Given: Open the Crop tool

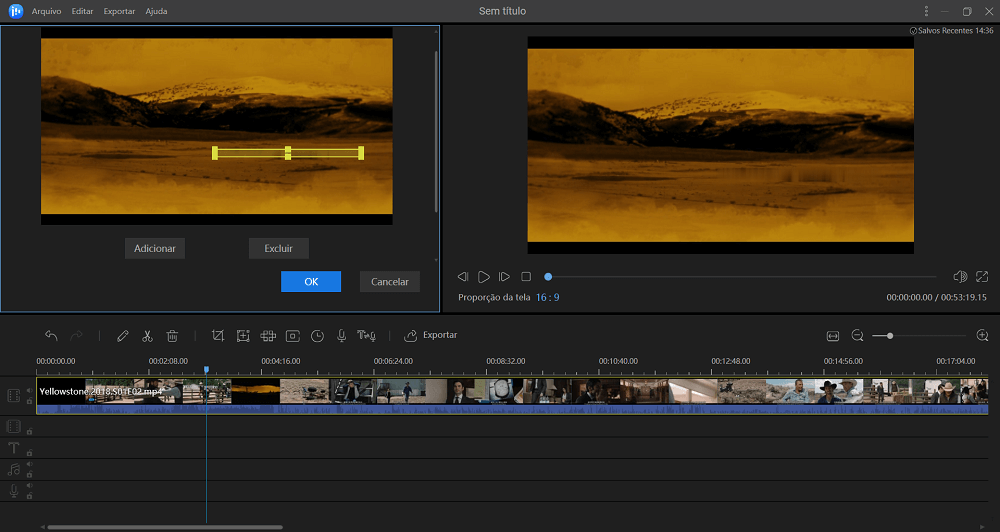Looking at the screenshot, I should 218,336.
